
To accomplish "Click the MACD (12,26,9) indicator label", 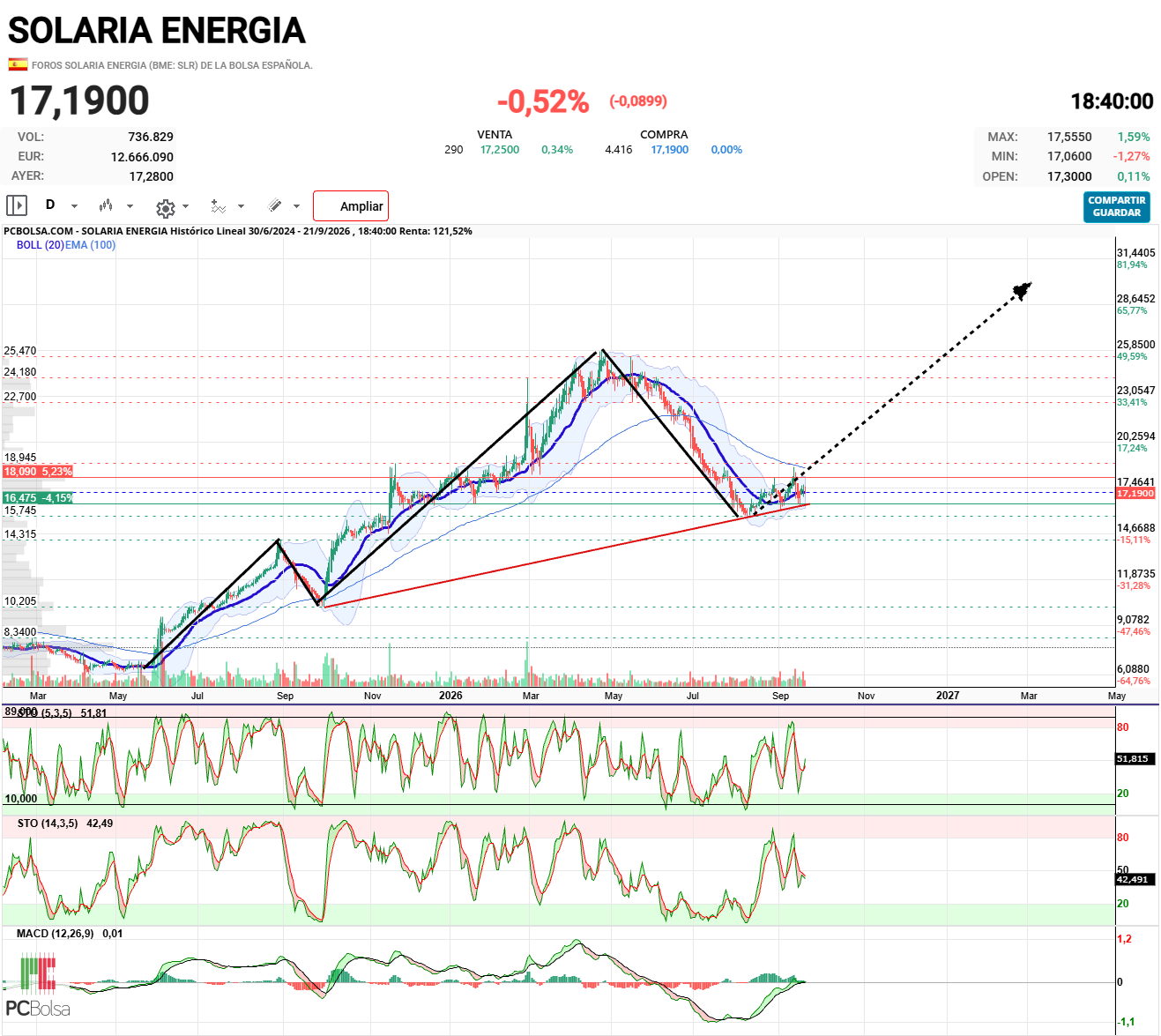I will coord(55,934).
